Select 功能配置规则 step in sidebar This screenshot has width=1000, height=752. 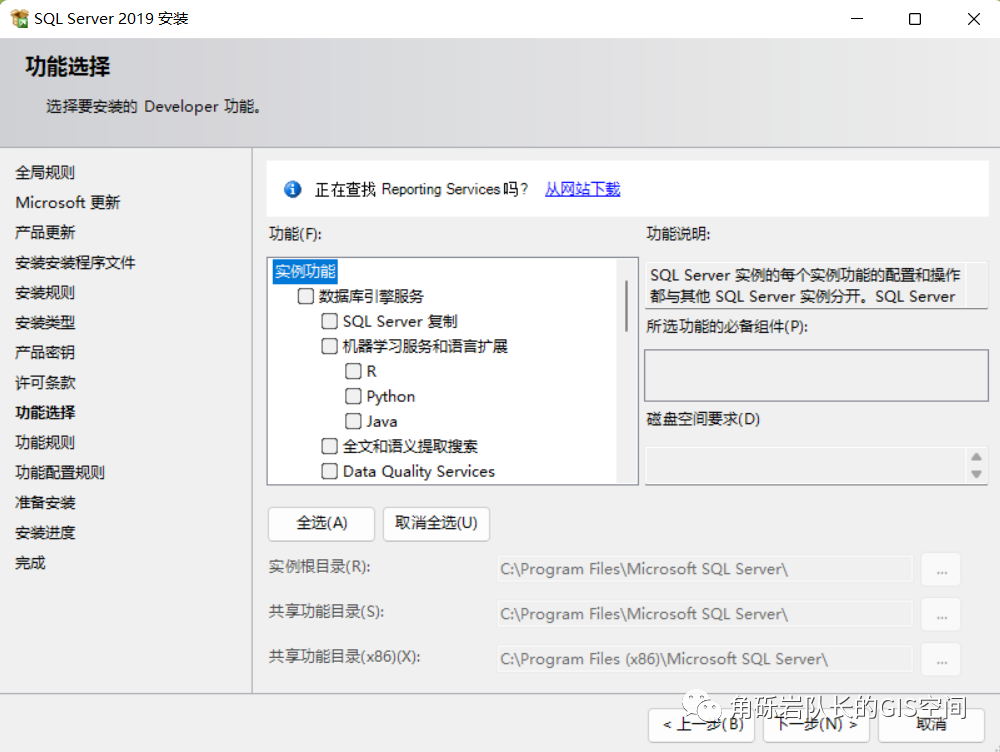pyautogui.click(x=60, y=472)
